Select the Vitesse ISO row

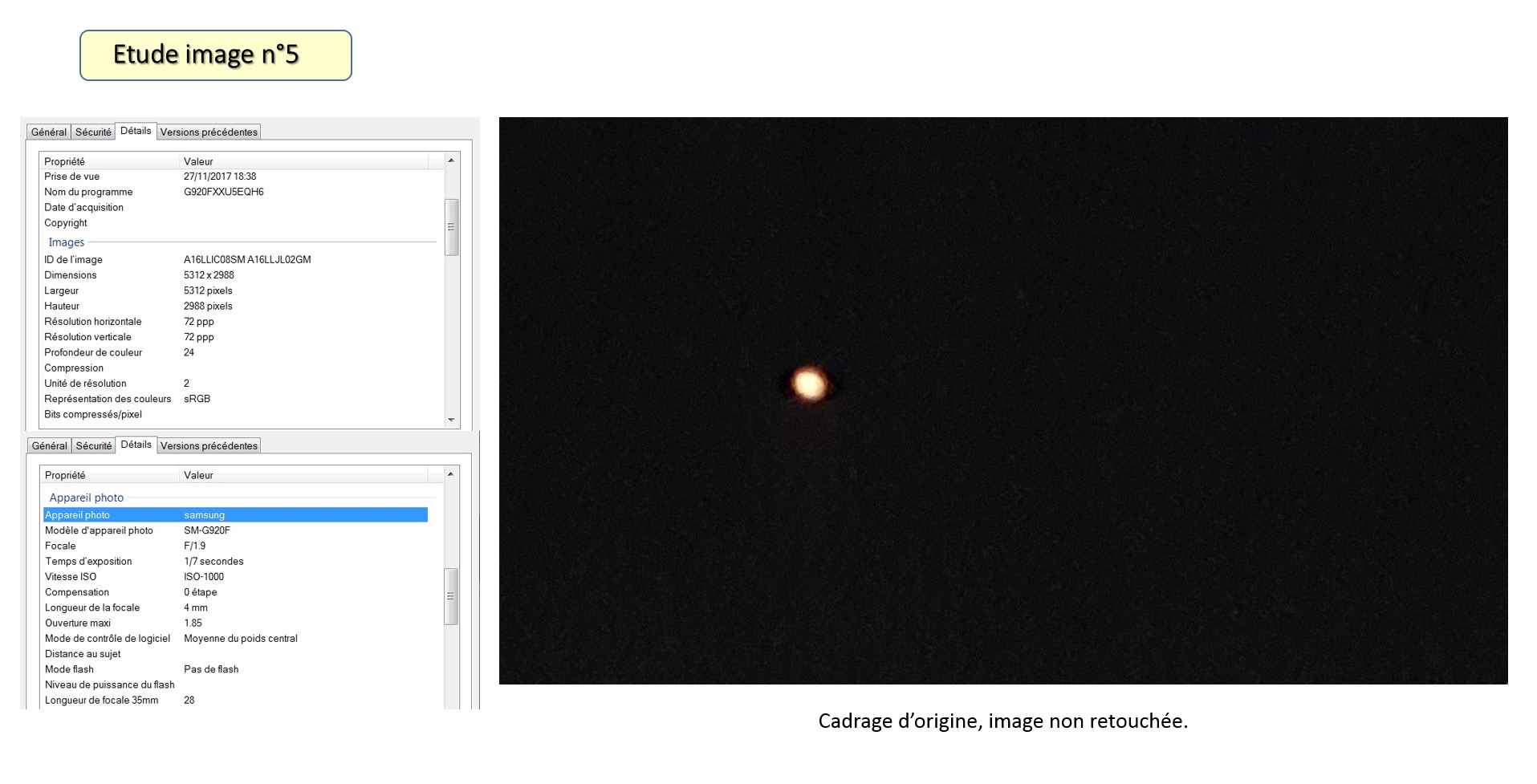pos(235,577)
